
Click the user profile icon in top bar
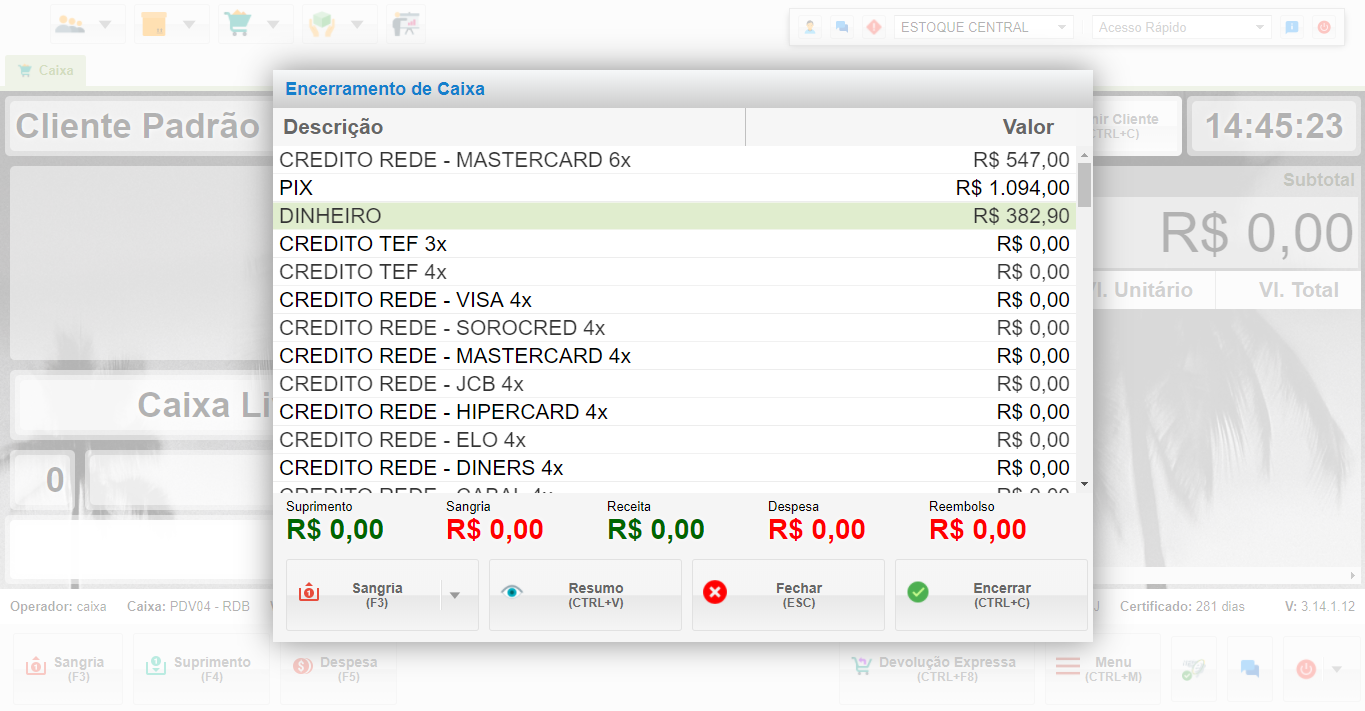point(810,27)
